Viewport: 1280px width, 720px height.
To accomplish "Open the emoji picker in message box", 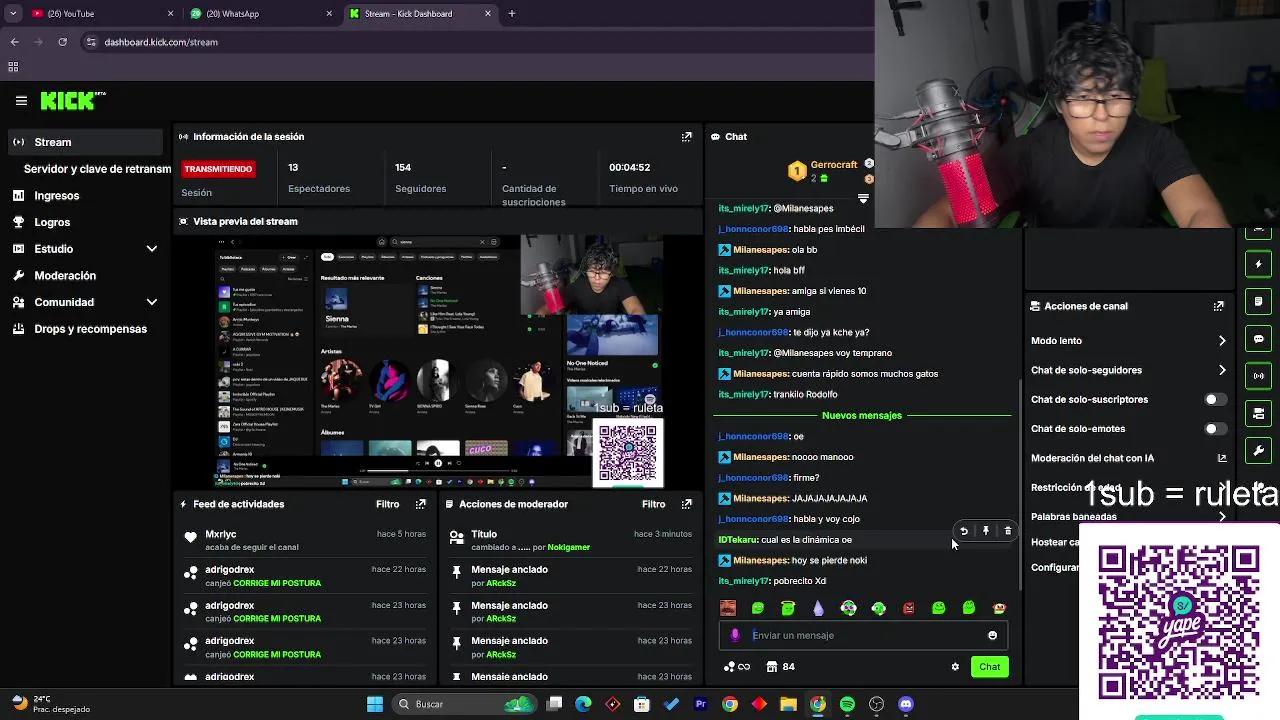I will tap(992, 635).
